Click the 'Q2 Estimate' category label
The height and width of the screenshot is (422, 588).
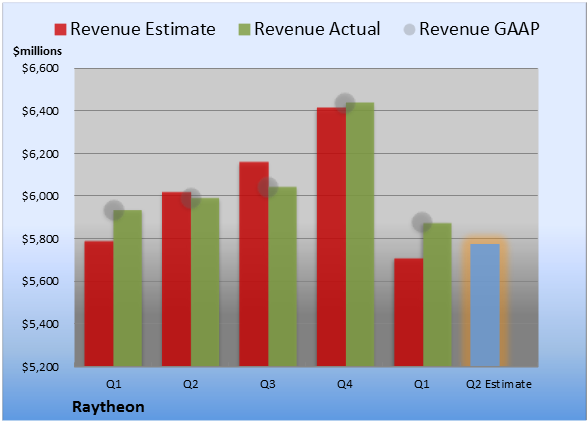point(499,384)
